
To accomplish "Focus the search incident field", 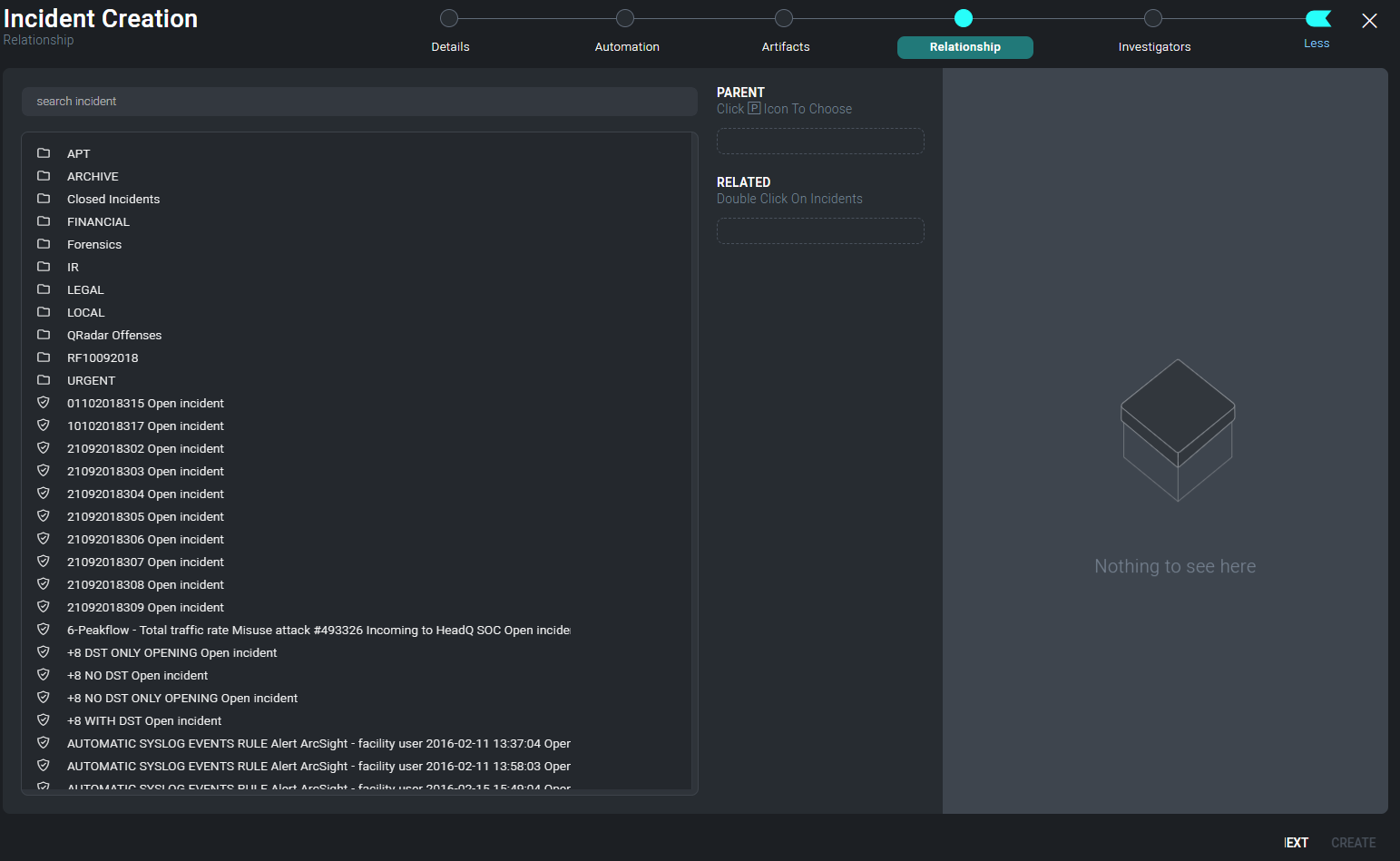I will coord(359,102).
